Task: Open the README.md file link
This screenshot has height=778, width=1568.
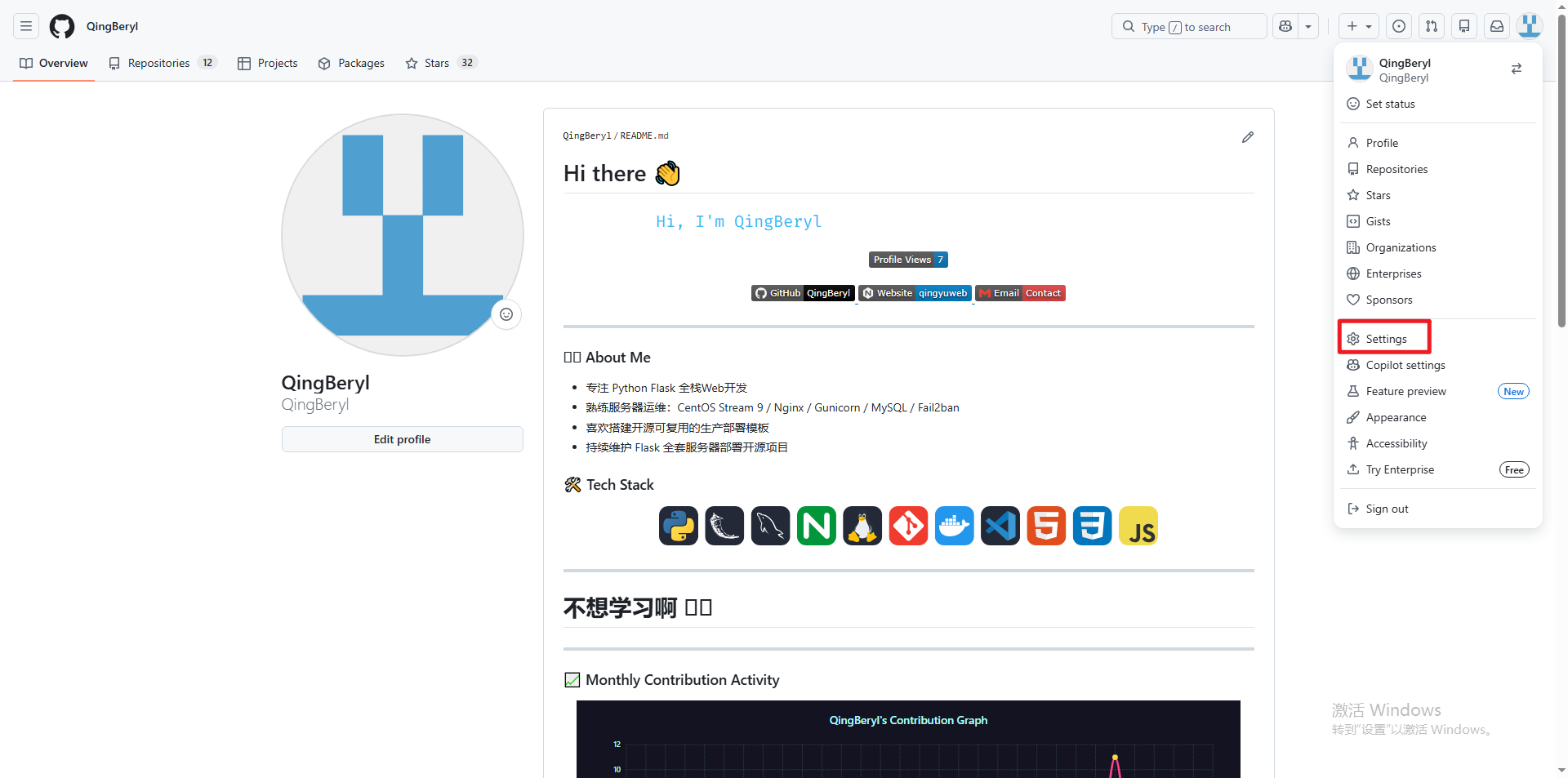Action: pyautogui.click(x=644, y=136)
